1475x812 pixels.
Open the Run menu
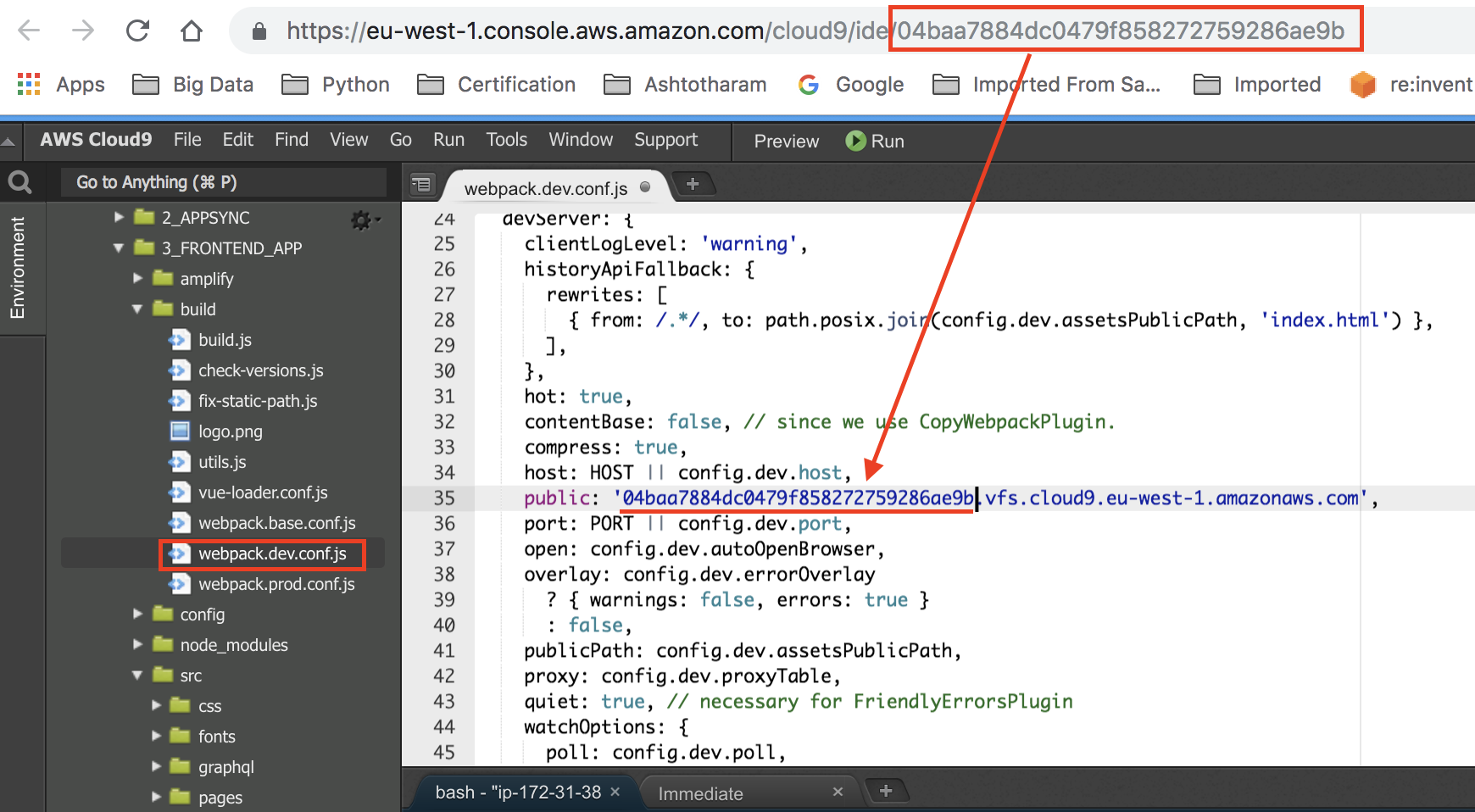click(x=449, y=140)
